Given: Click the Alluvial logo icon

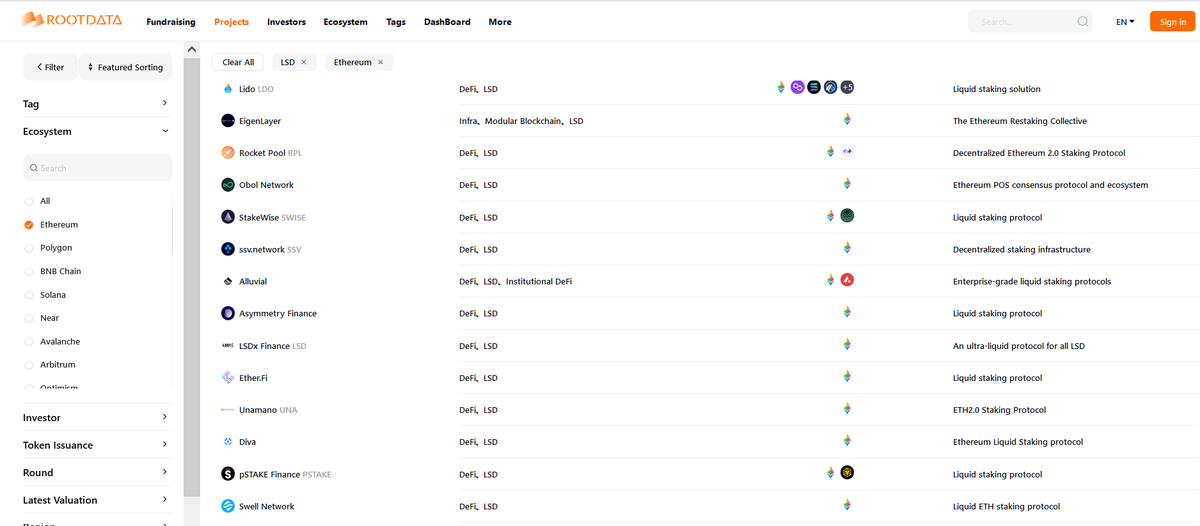Looking at the screenshot, I should click(x=228, y=281).
